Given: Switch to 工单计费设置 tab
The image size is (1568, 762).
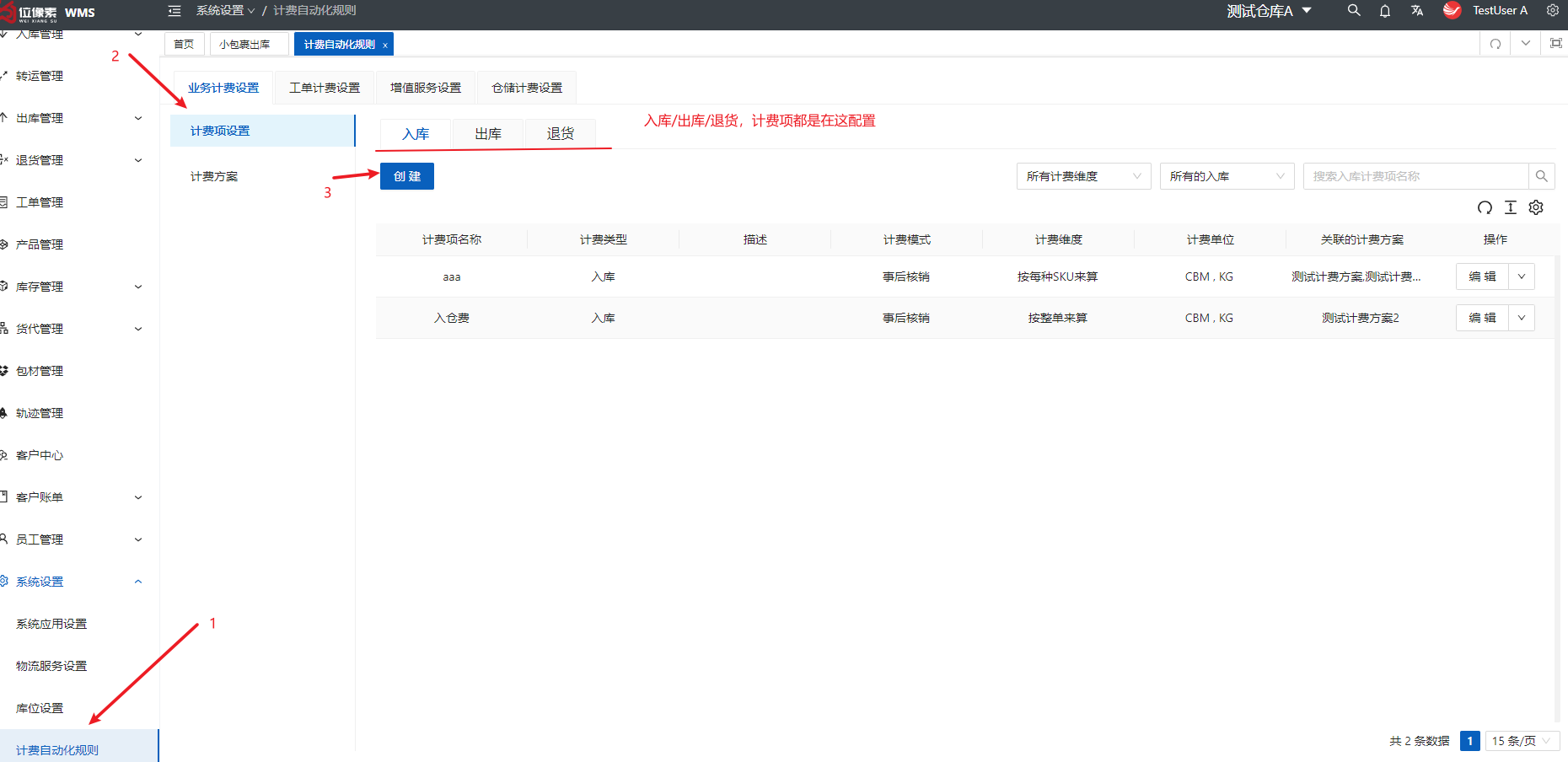Looking at the screenshot, I should pos(325,88).
